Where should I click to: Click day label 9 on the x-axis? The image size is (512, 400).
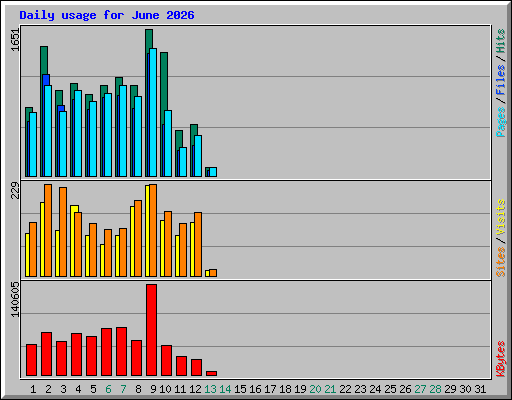point(153,389)
